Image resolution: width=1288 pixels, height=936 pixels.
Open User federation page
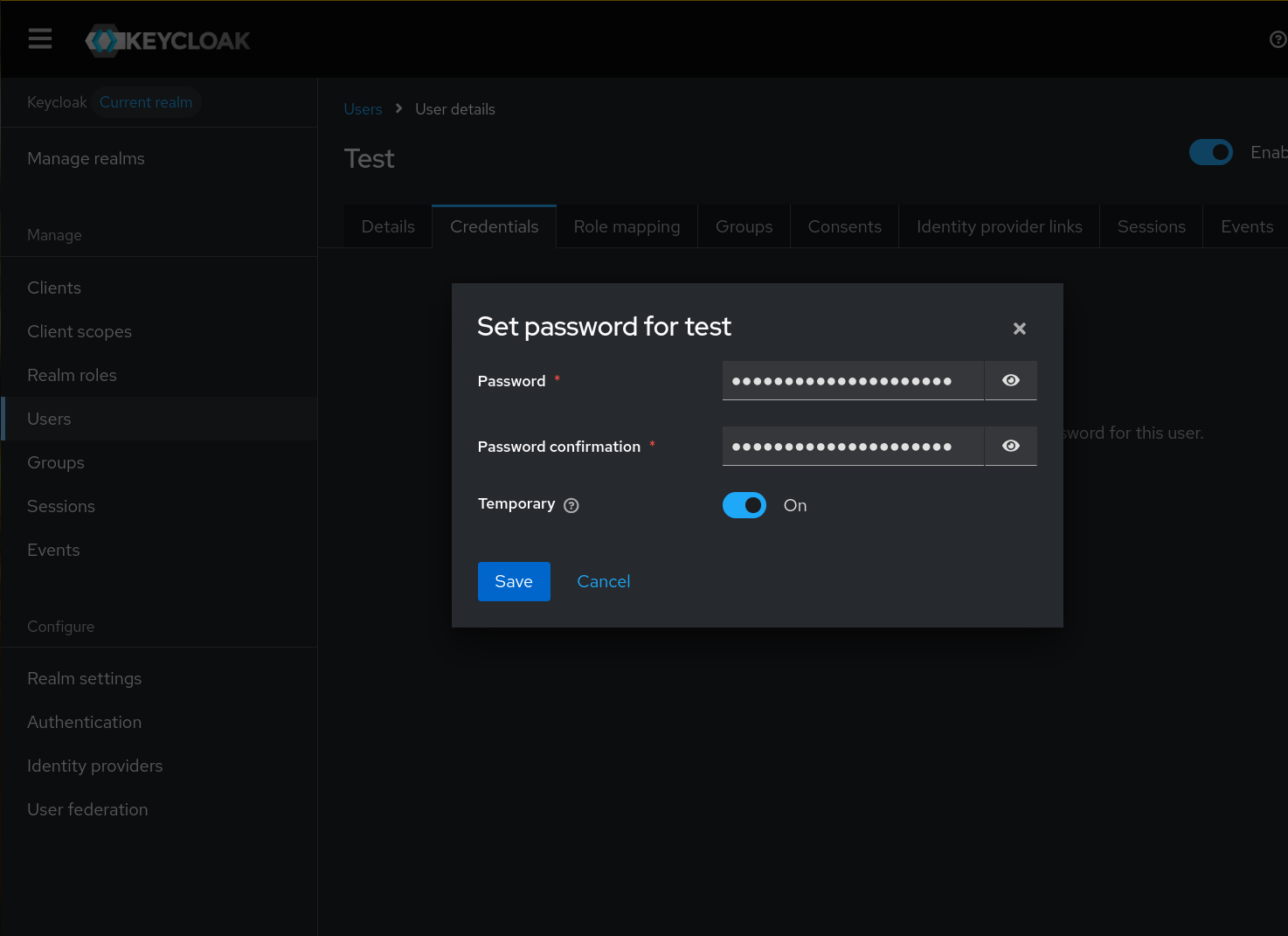159,809
